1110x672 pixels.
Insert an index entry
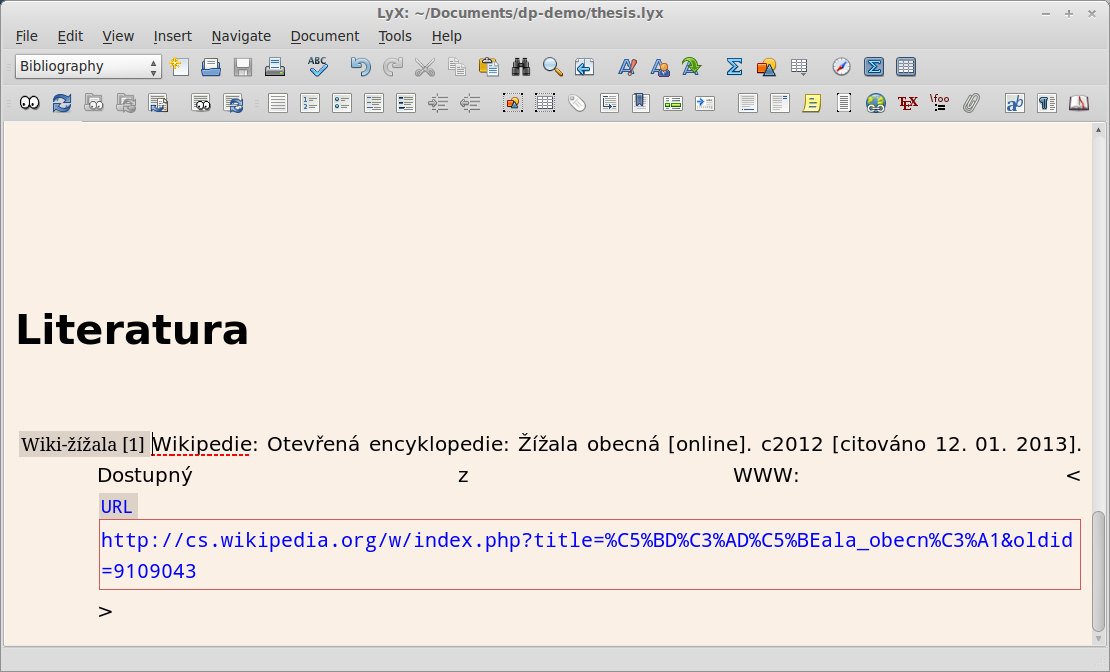[x=673, y=103]
